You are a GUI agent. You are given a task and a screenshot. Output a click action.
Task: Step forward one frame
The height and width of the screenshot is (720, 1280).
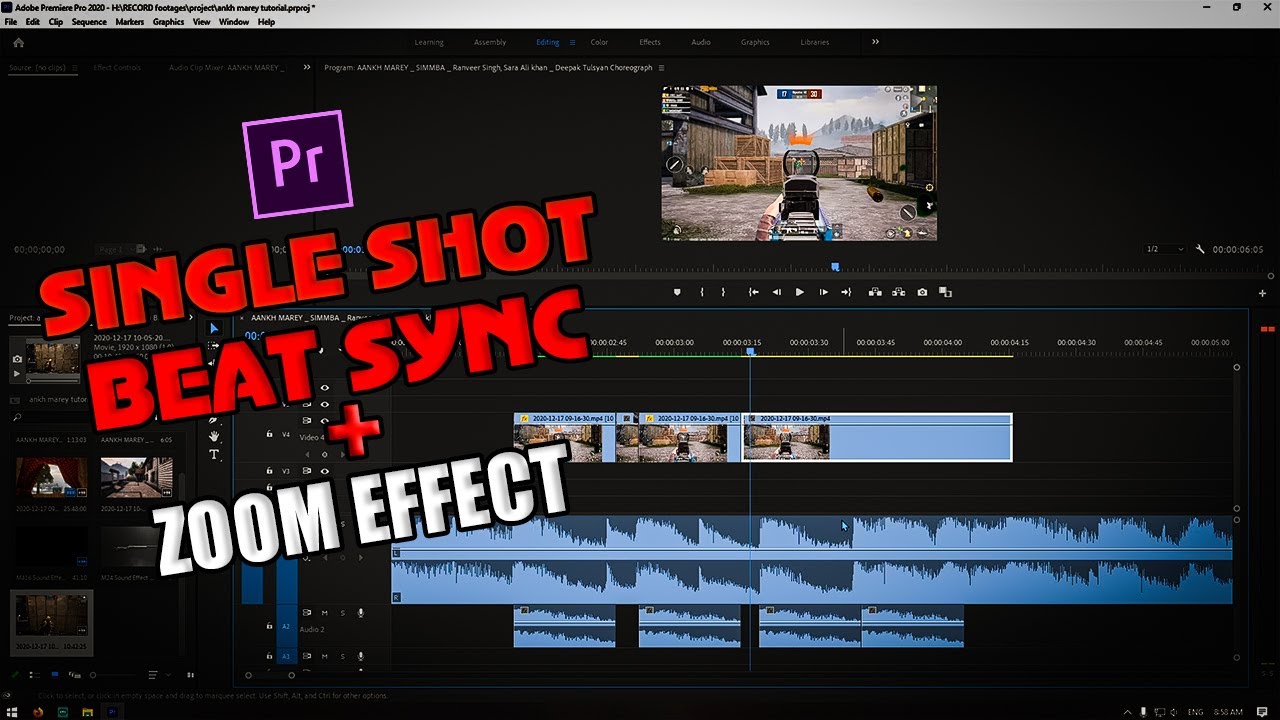823,292
